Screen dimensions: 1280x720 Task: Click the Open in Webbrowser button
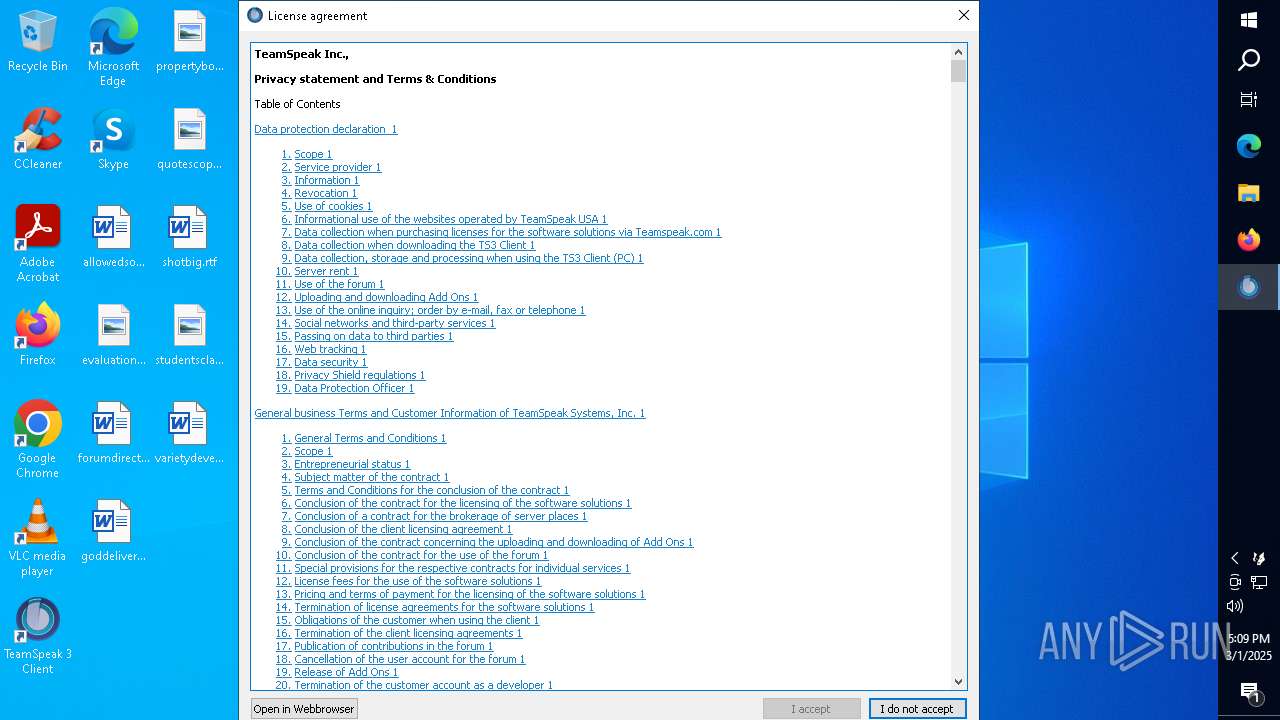click(304, 709)
